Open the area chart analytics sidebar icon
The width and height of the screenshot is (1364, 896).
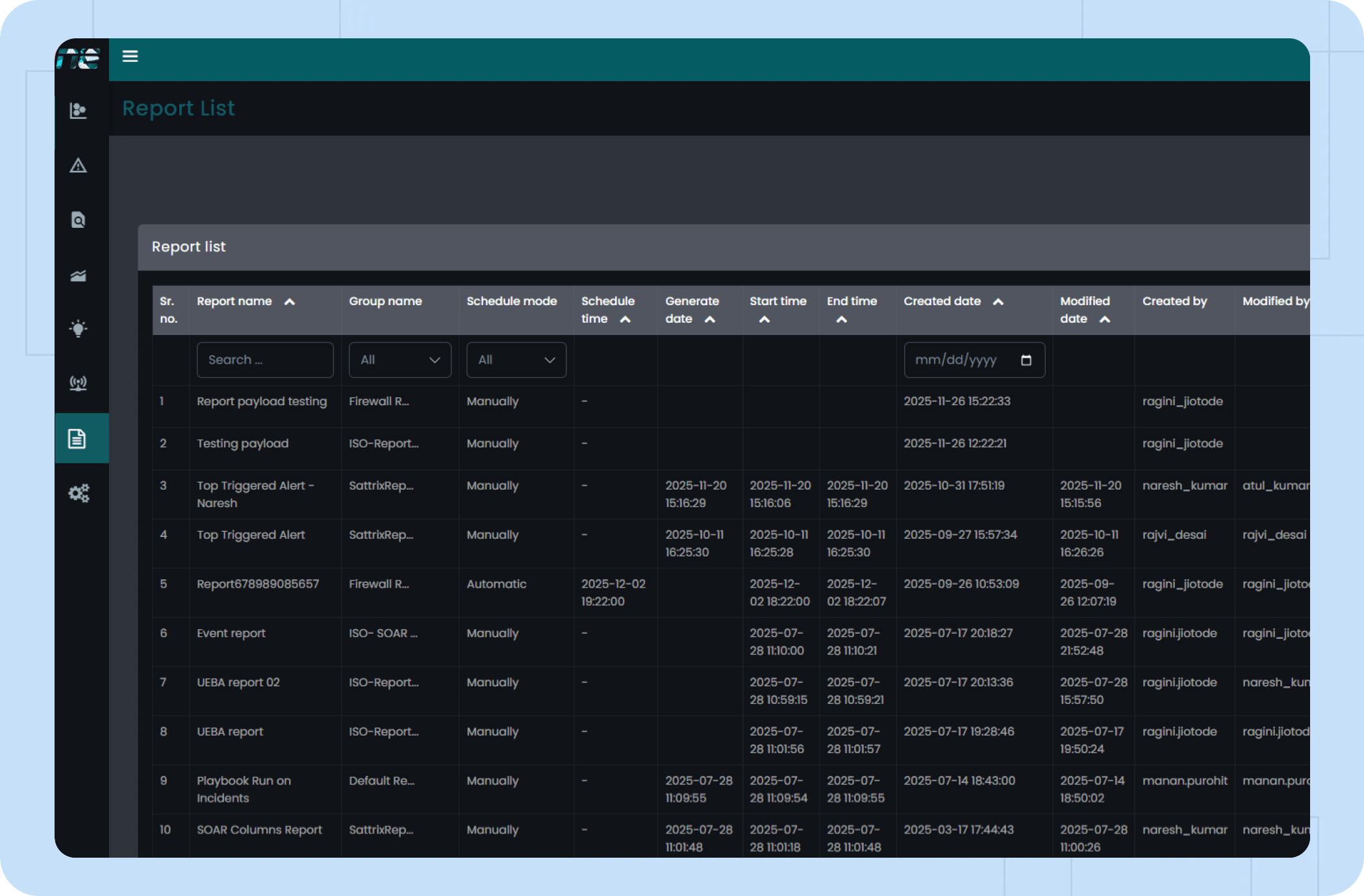coord(78,275)
